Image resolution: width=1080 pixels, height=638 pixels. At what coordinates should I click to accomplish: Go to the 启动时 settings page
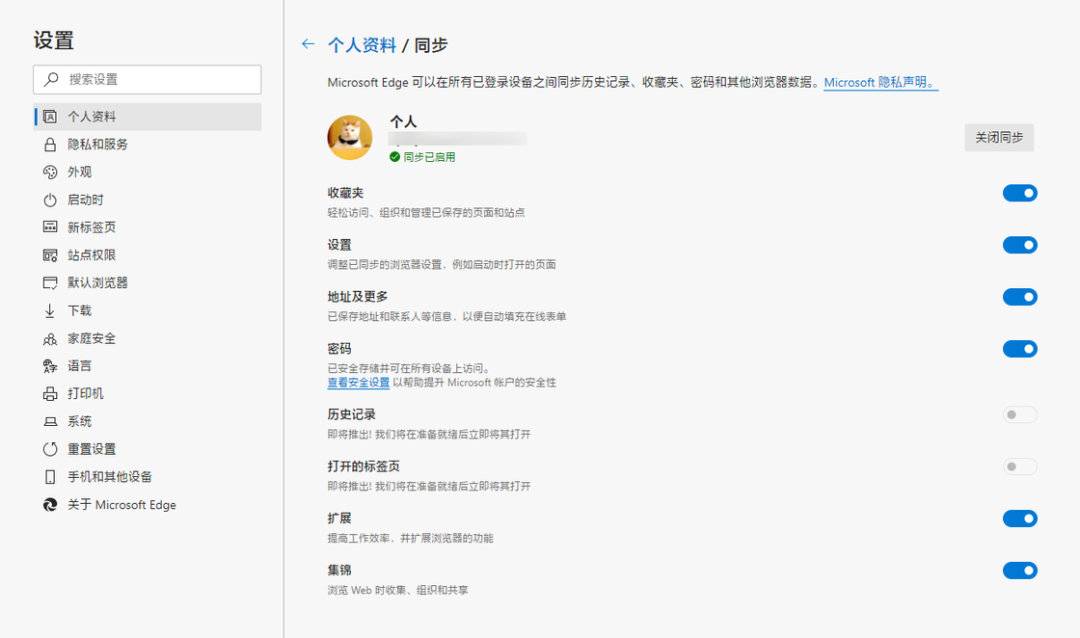click(x=147, y=200)
